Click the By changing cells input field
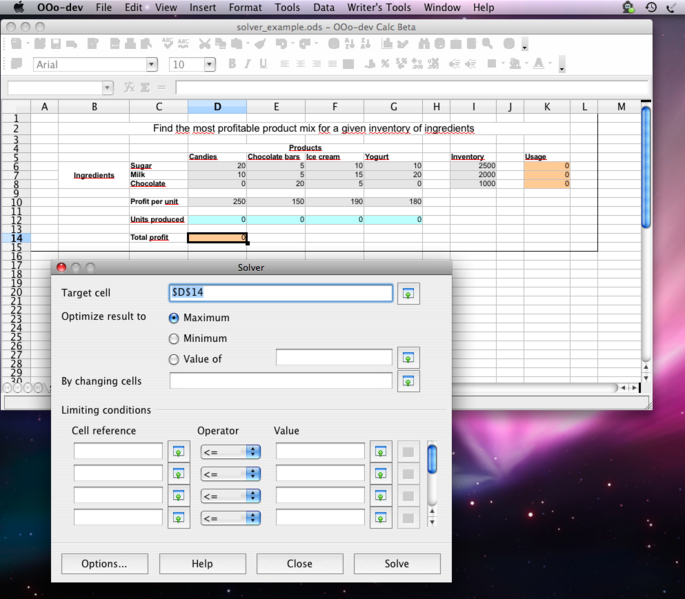This screenshot has width=685, height=599. tap(281, 381)
